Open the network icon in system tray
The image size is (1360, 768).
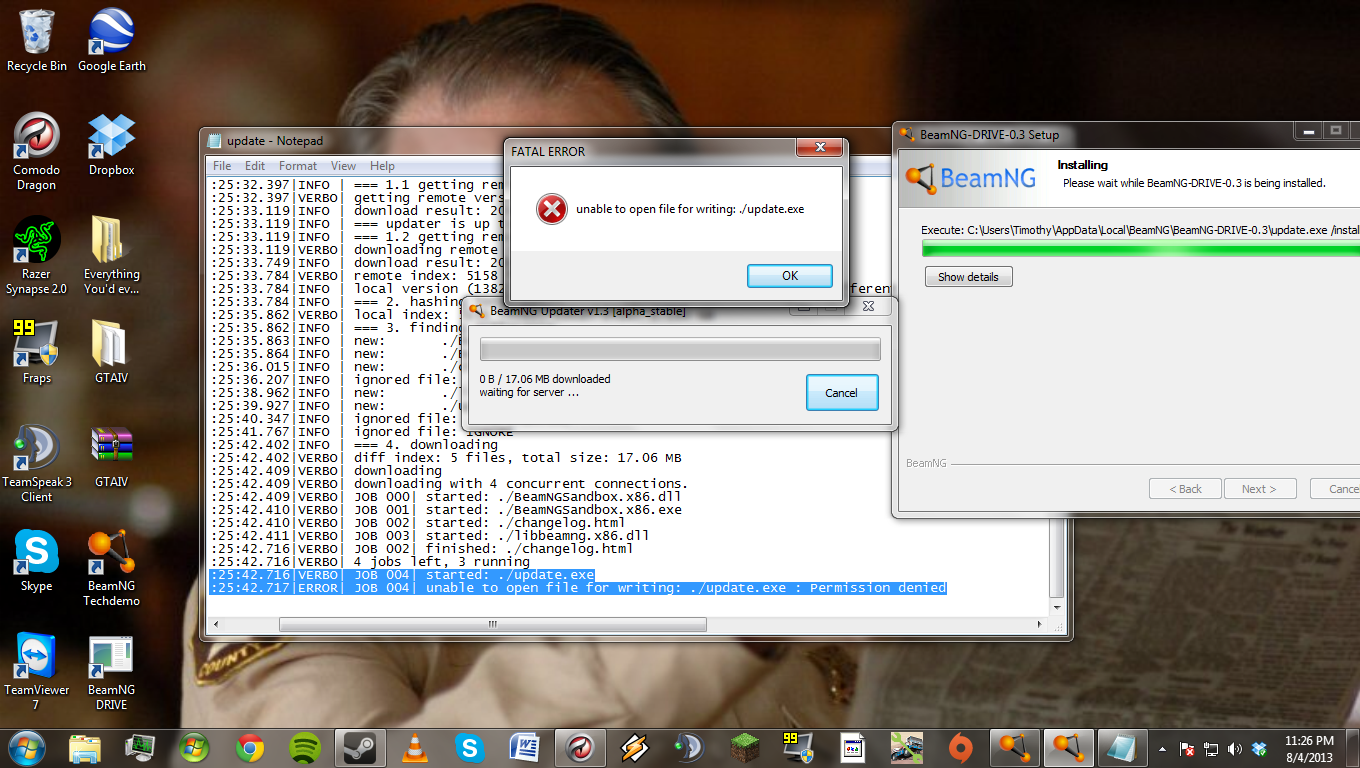coord(1212,748)
